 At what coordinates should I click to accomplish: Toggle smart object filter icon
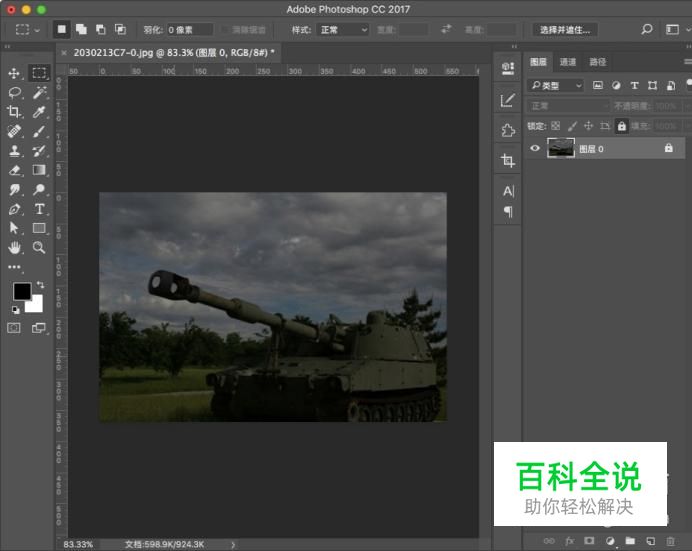point(671,85)
